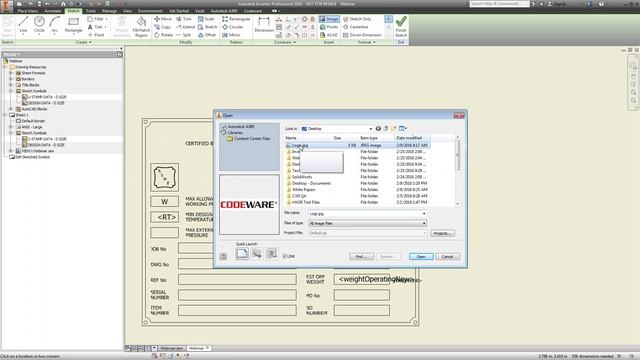
Task: Toggle Sketch Only format option
Action: coord(357,19)
